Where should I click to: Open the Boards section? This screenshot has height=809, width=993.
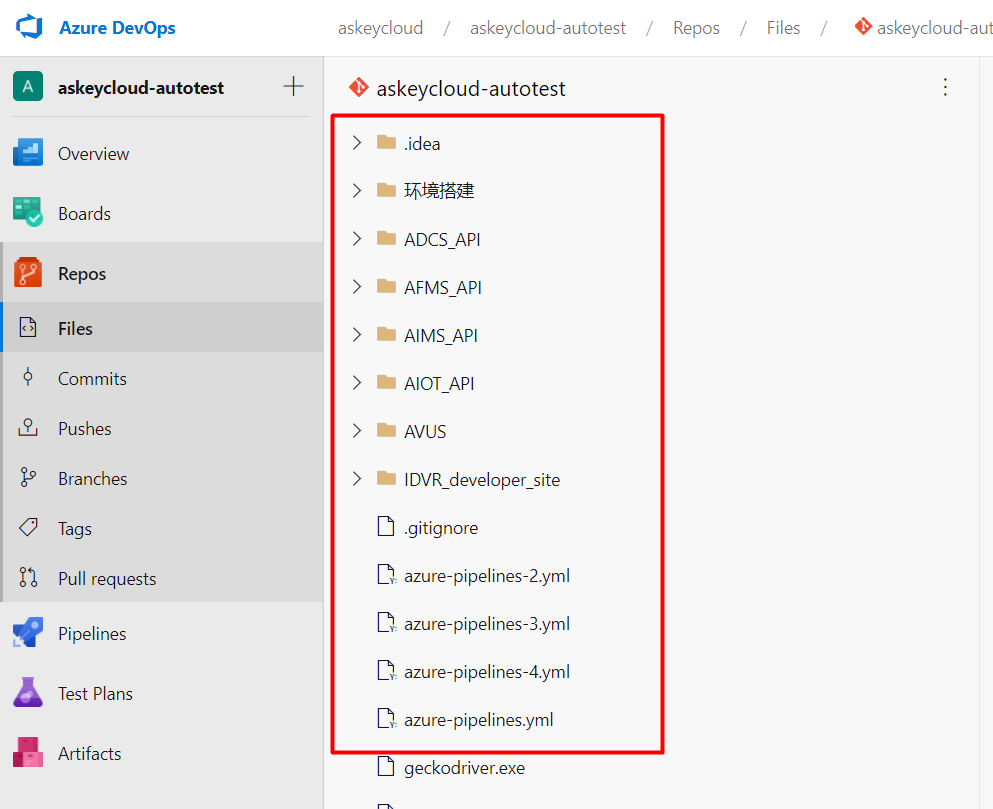pyautogui.click(x=84, y=213)
